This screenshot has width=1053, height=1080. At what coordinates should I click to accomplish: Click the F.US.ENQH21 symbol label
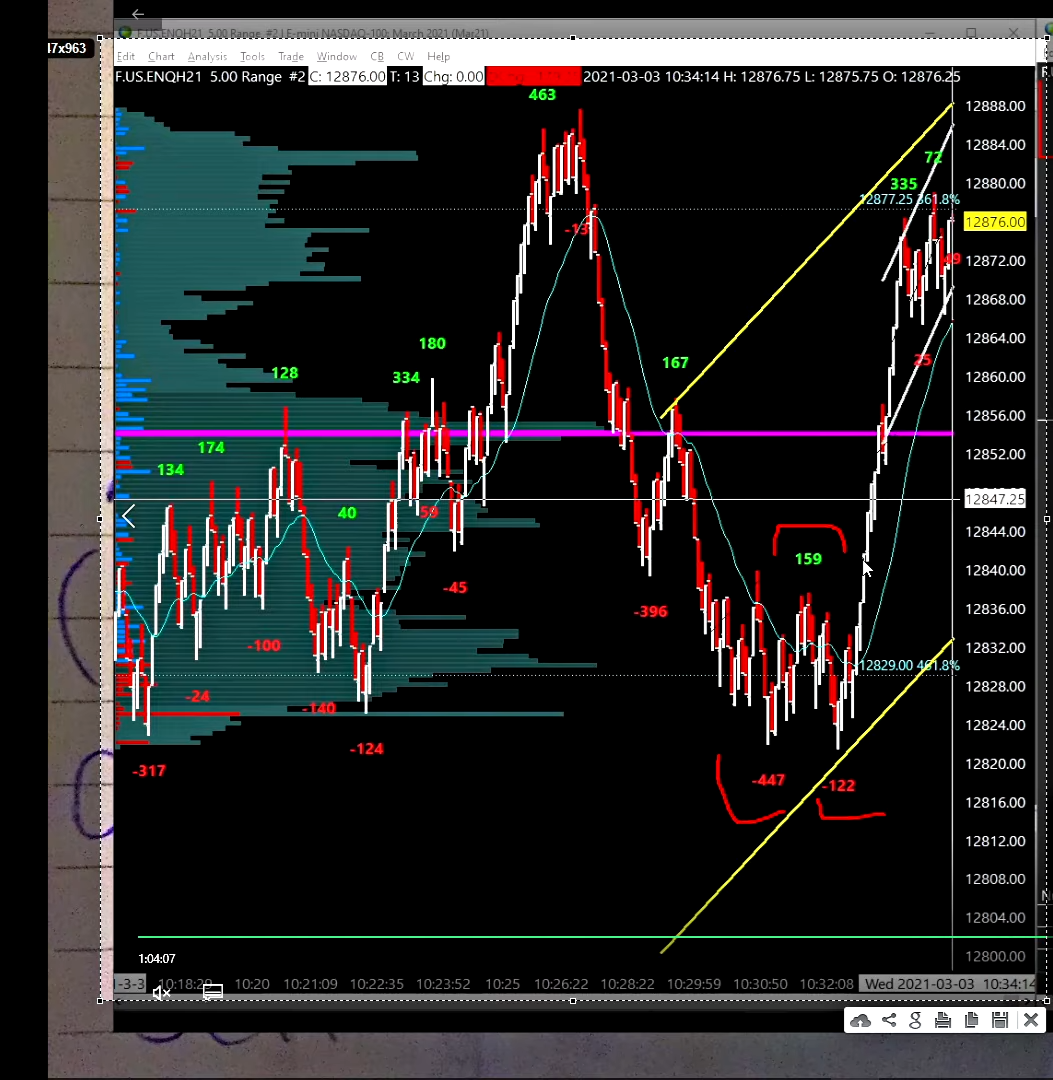[158, 76]
